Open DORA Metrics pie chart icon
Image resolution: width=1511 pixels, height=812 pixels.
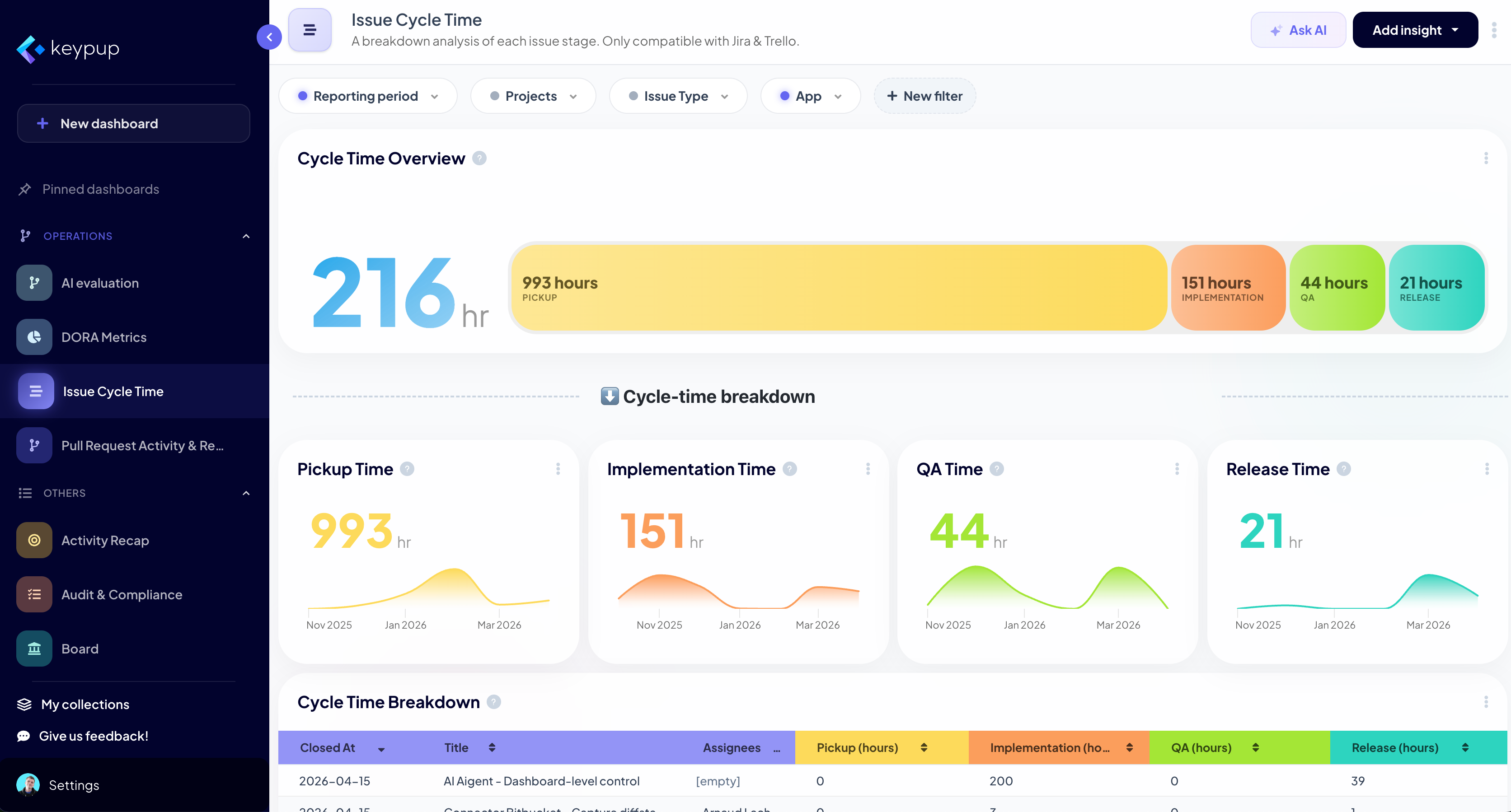(x=35, y=337)
